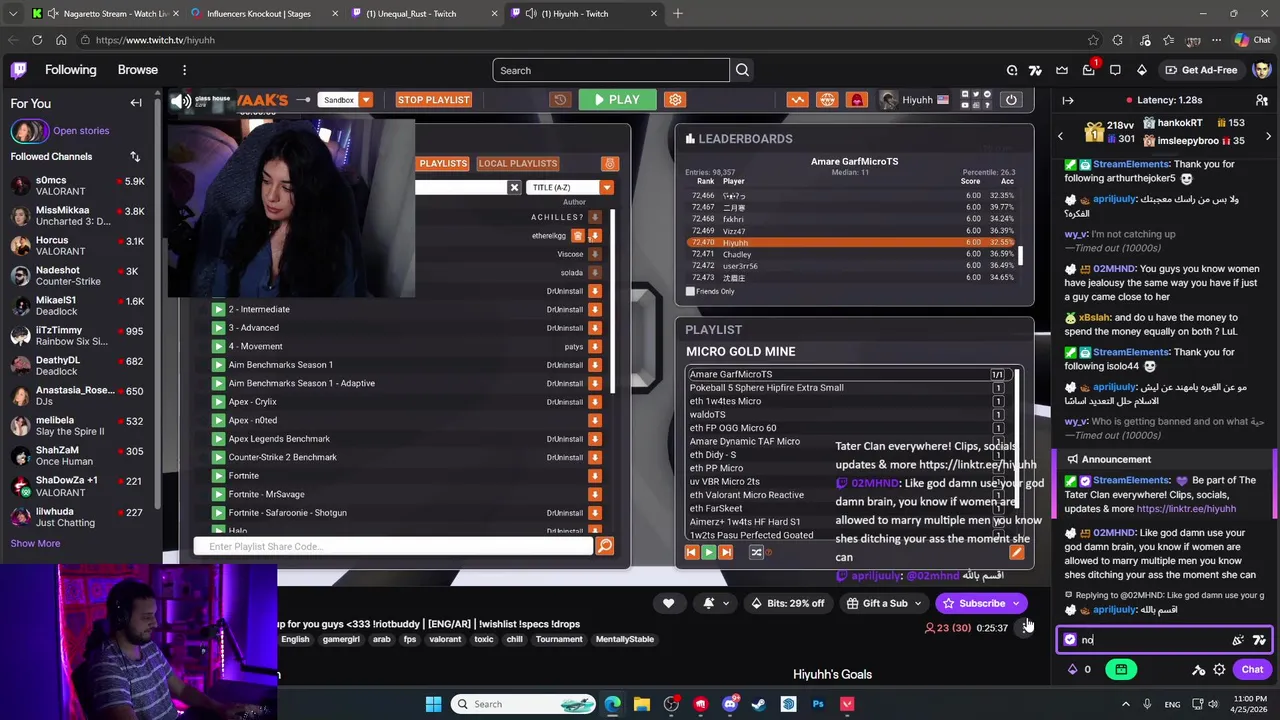Clear the playlist search with X icon

click(514, 187)
